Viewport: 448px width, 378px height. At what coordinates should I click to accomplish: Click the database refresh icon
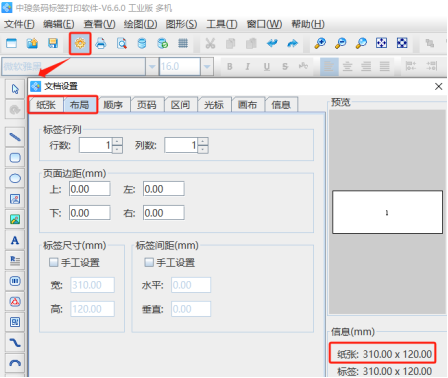[163, 43]
